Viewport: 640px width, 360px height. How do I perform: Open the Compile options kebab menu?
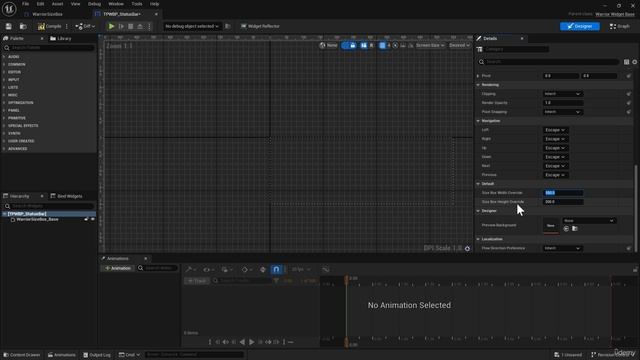[67, 26]
